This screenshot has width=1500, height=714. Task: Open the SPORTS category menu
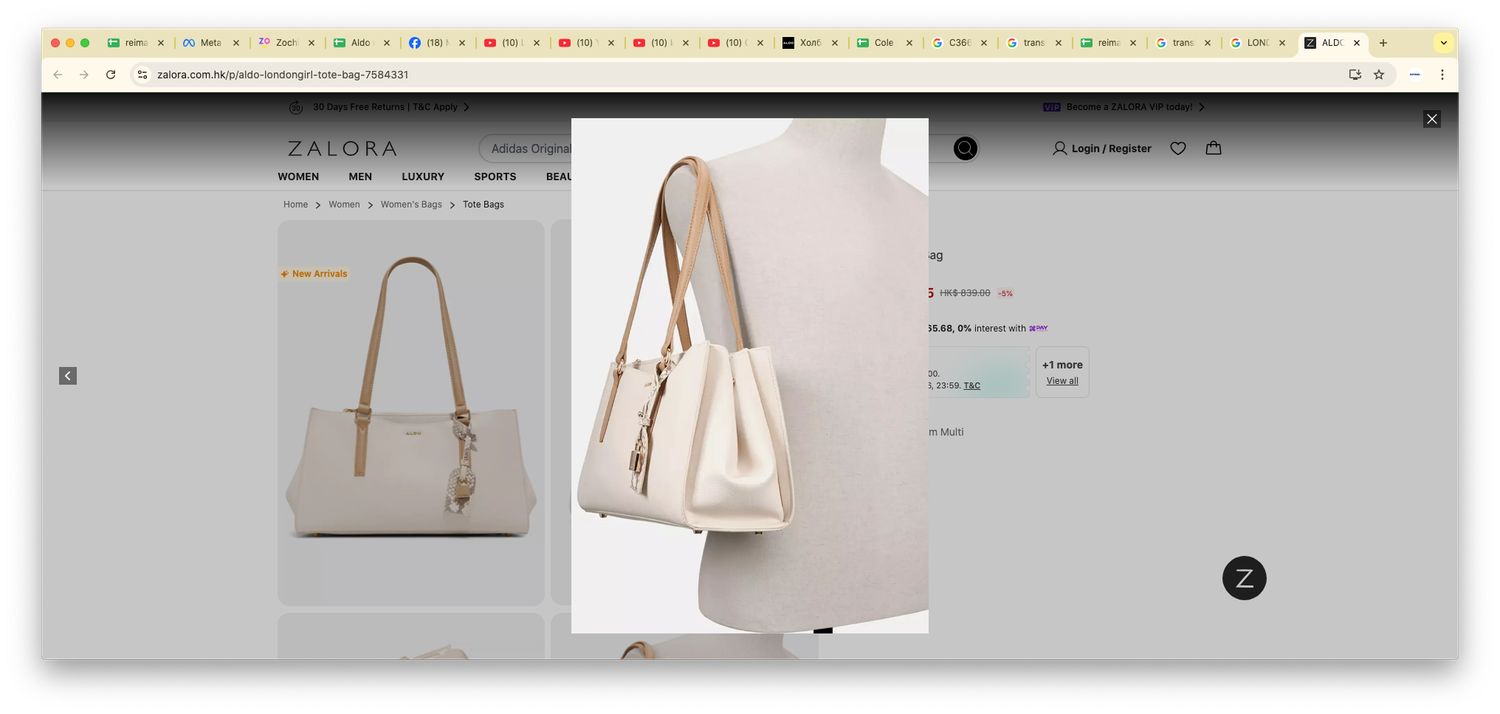(495, 176)
